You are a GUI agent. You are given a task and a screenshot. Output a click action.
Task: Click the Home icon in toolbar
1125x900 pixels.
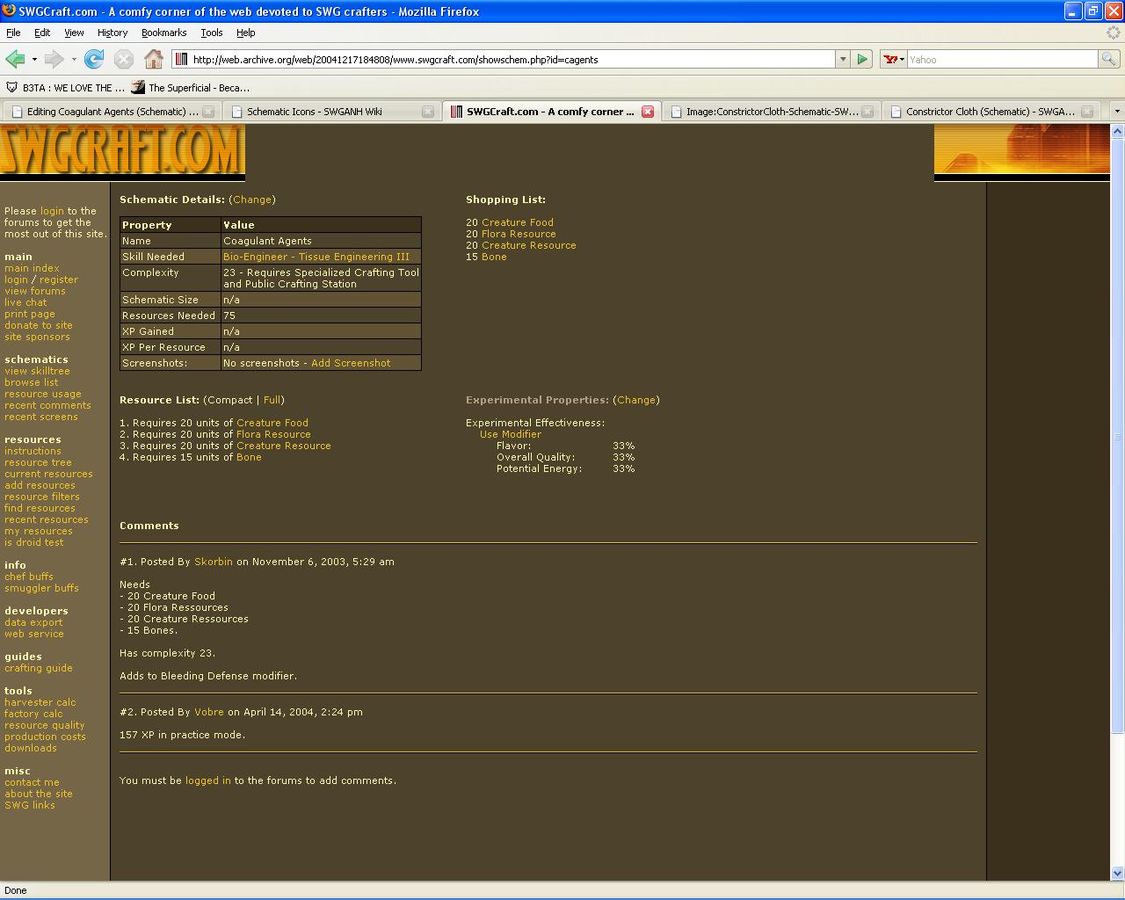(153, 59)
